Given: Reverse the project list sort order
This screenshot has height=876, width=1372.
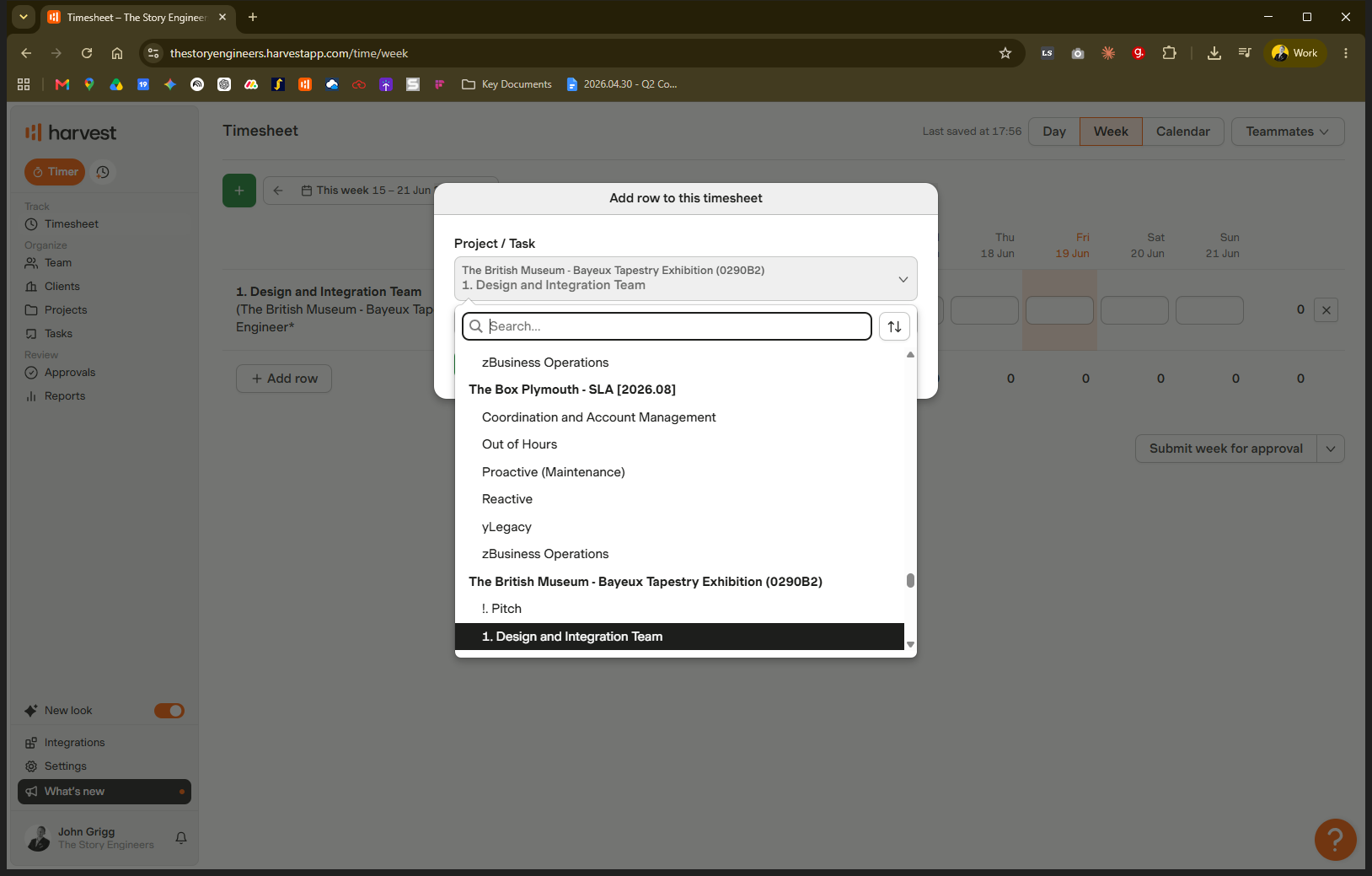Looking at the screenshot, I should coord(894,326).
